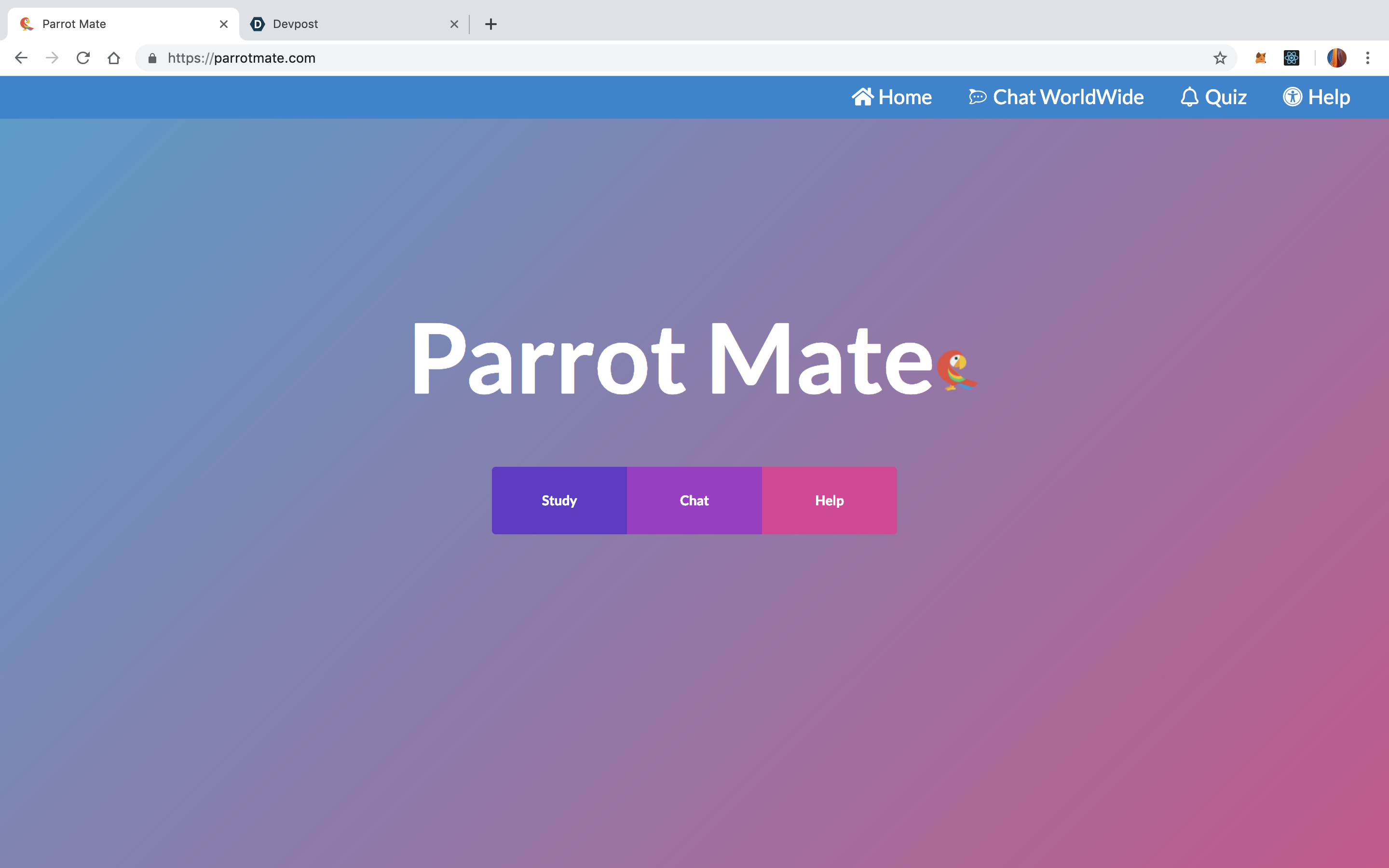The image size is (1389, 868).
Task: Bookmark this page with the star icon
Action: [1220, 58]
